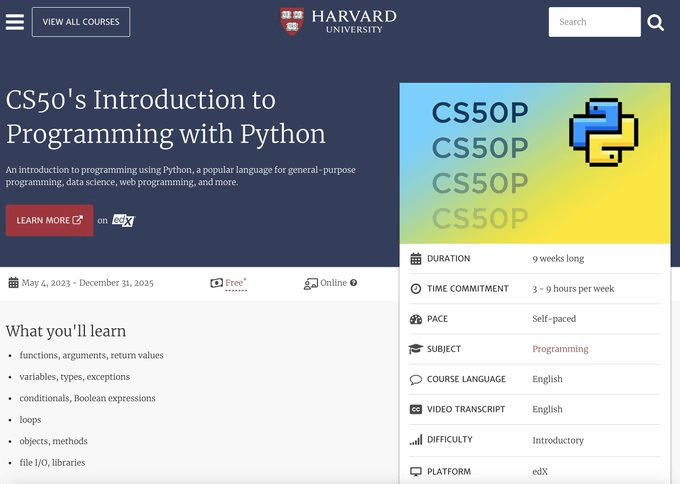Click the 'Self-paced' pace value
Image resolution: width=680 pixels, height=484 pixels.
554,319
